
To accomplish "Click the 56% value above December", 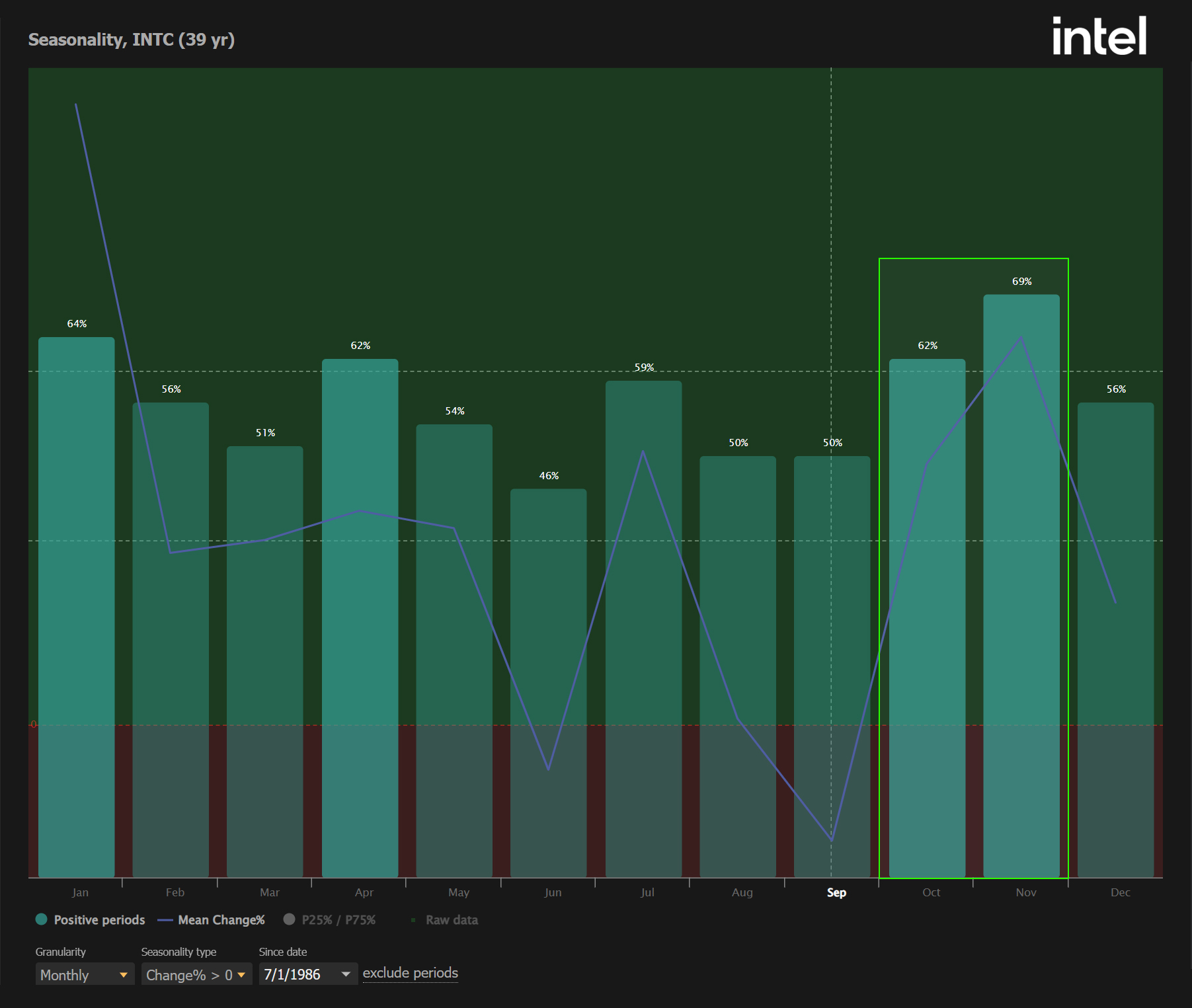I will (x=1117, y=389).
